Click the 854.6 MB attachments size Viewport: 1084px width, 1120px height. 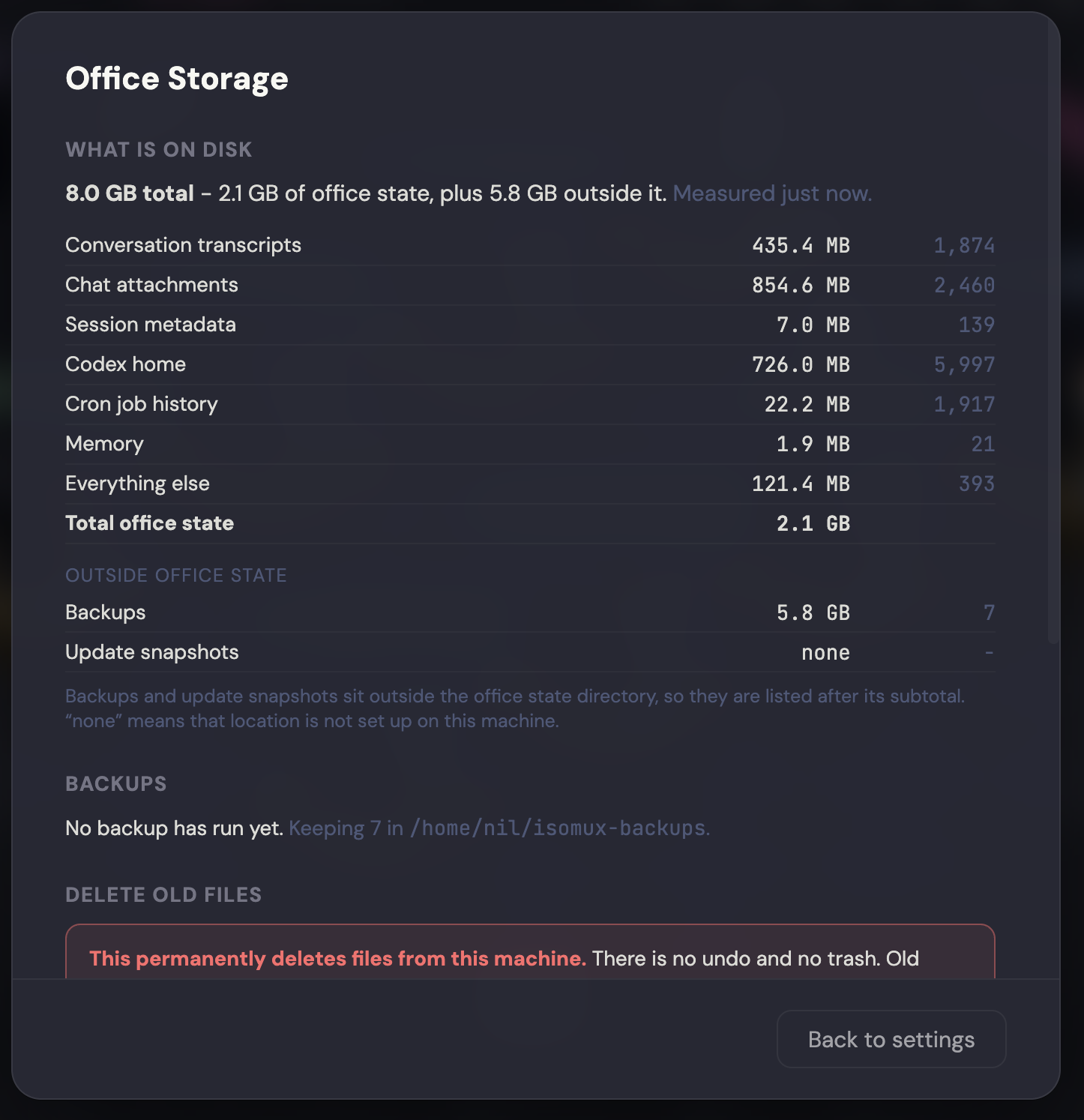(801, 285)
